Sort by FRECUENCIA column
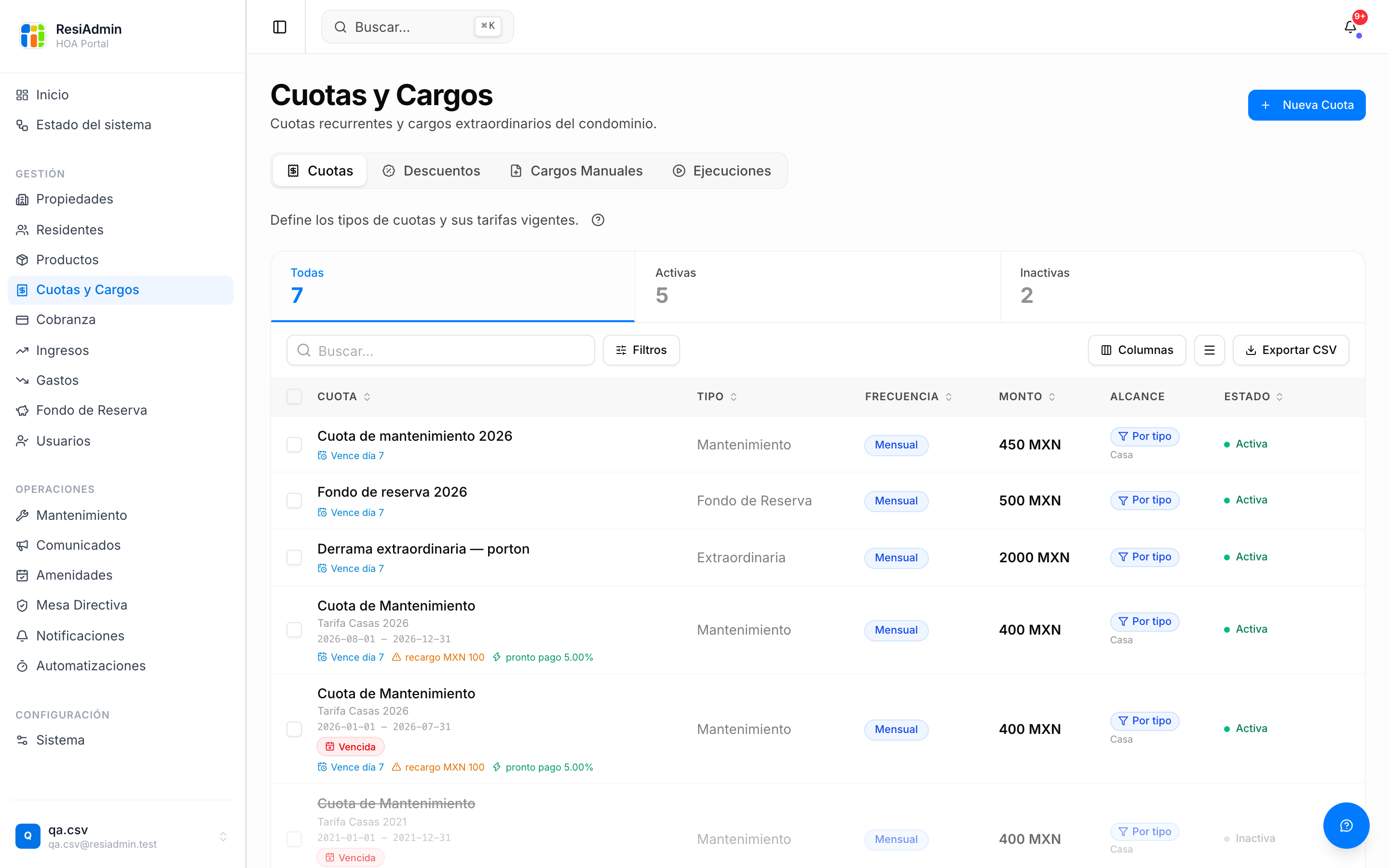 click(x=908, y=396)
